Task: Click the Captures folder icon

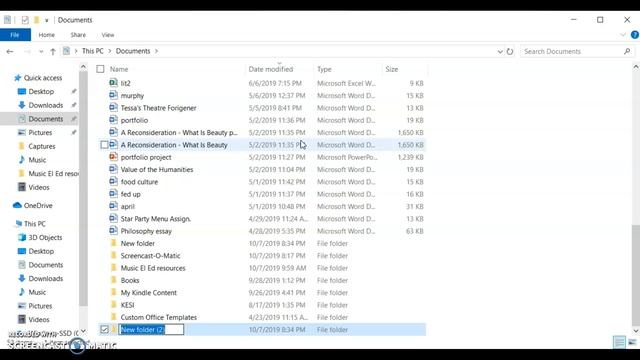Action: pyautogui.click(x=22, y=146)
